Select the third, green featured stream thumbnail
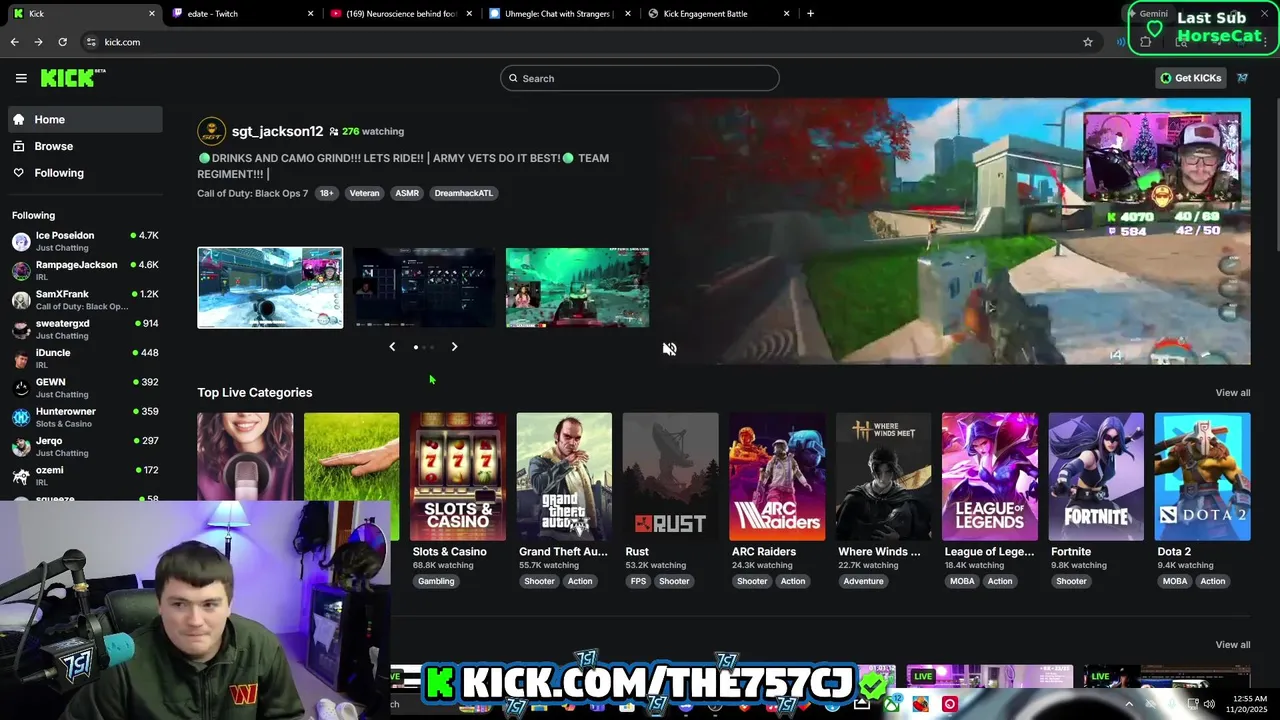 tap(578, 288)
